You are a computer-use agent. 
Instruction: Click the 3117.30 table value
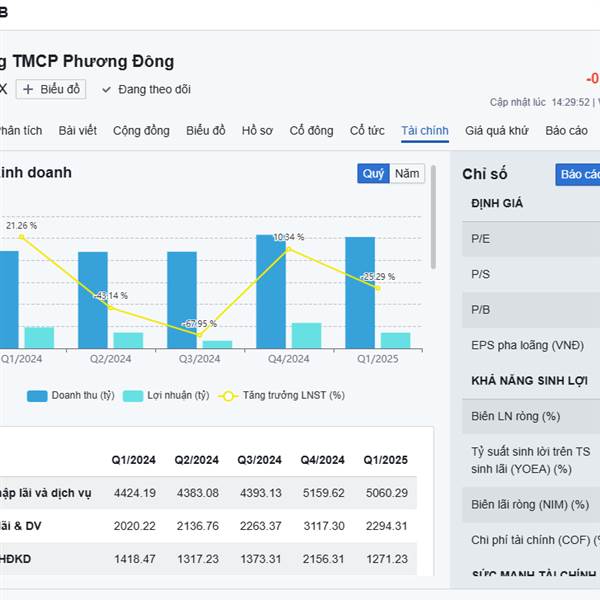pyautogui.click(x=324, y=526)
